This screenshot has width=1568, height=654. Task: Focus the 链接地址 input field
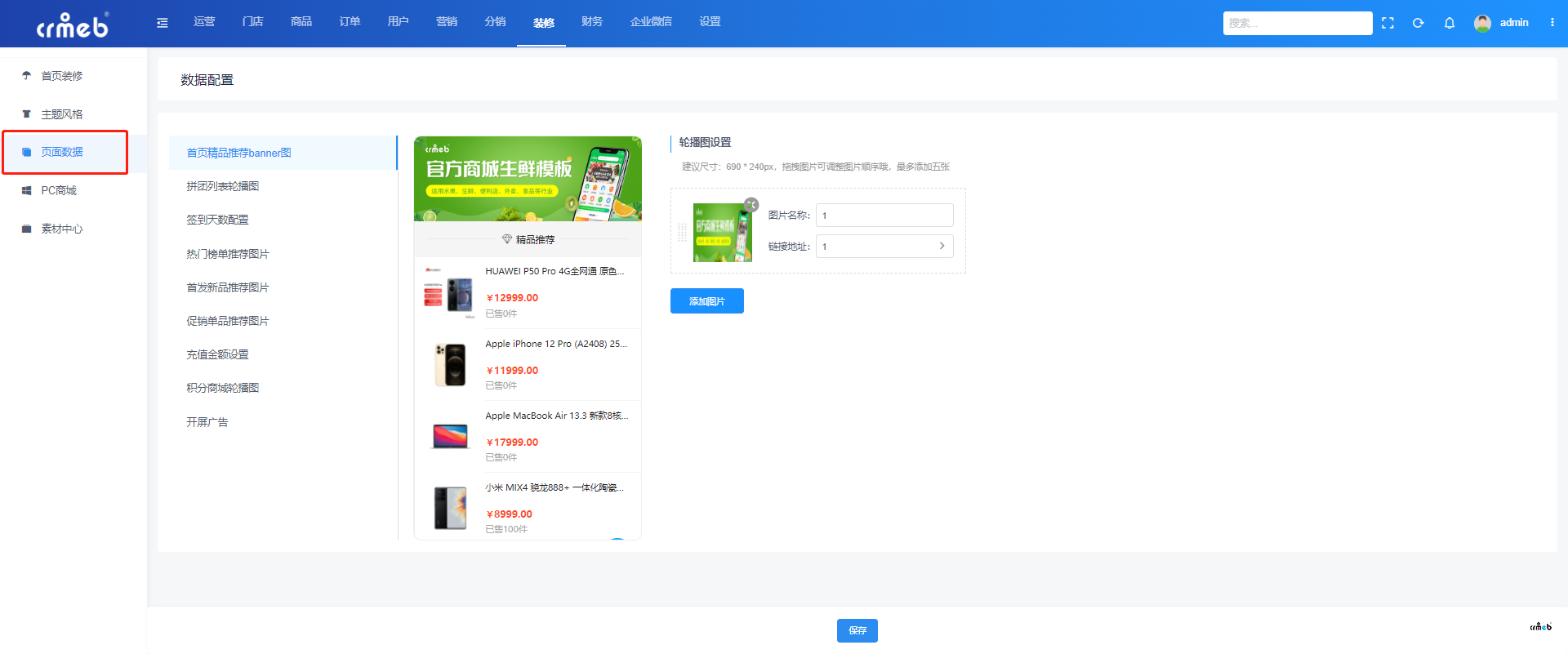pos(884,247)
